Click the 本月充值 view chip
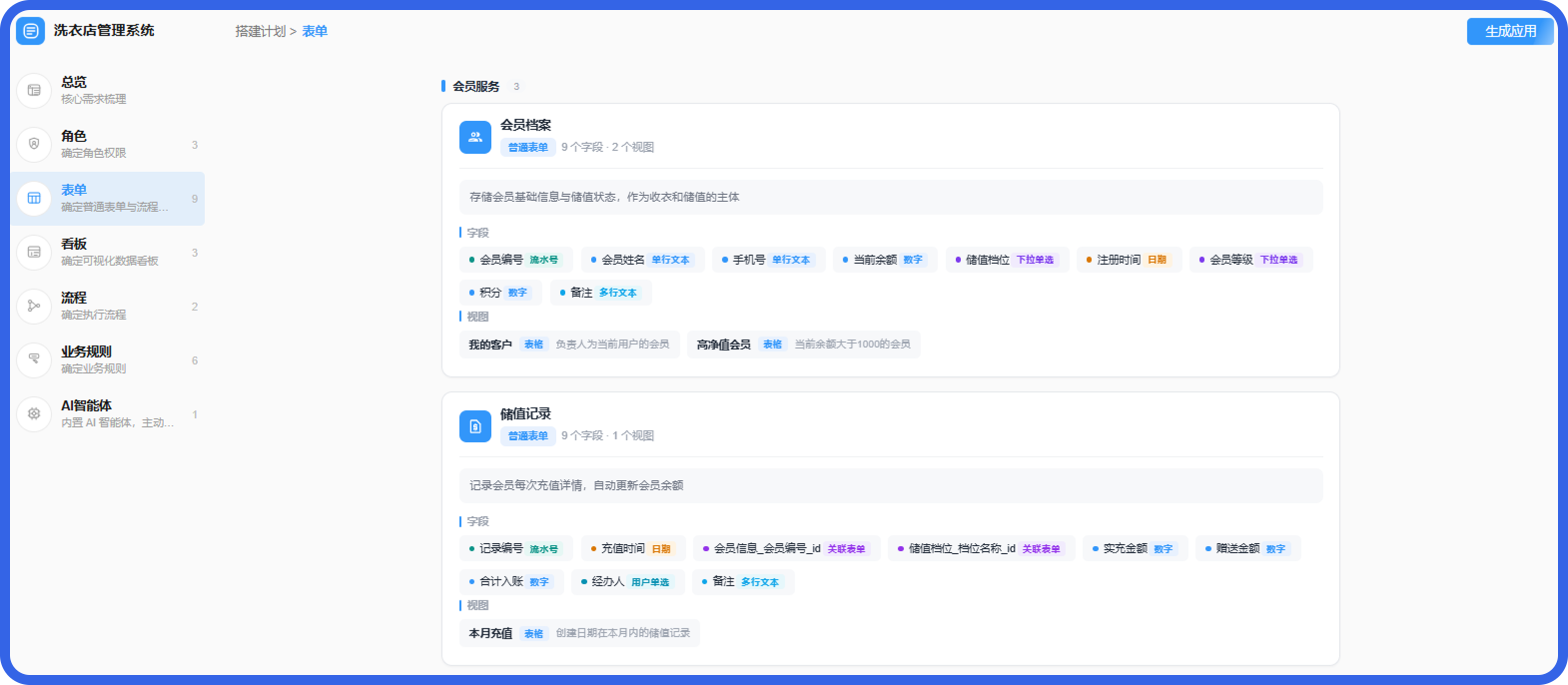1568x685 pixels. click(579, 633)
